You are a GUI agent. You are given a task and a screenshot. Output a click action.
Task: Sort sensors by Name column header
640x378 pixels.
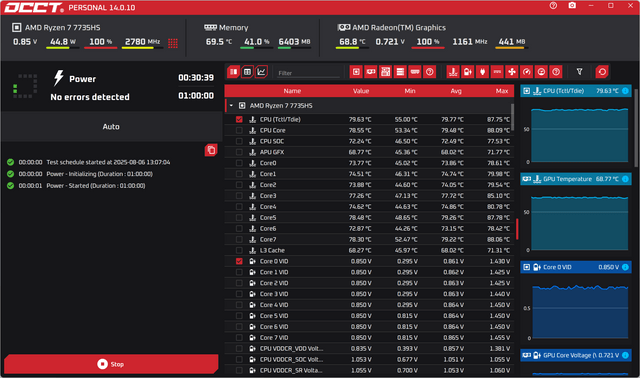(x=292, y=91)
